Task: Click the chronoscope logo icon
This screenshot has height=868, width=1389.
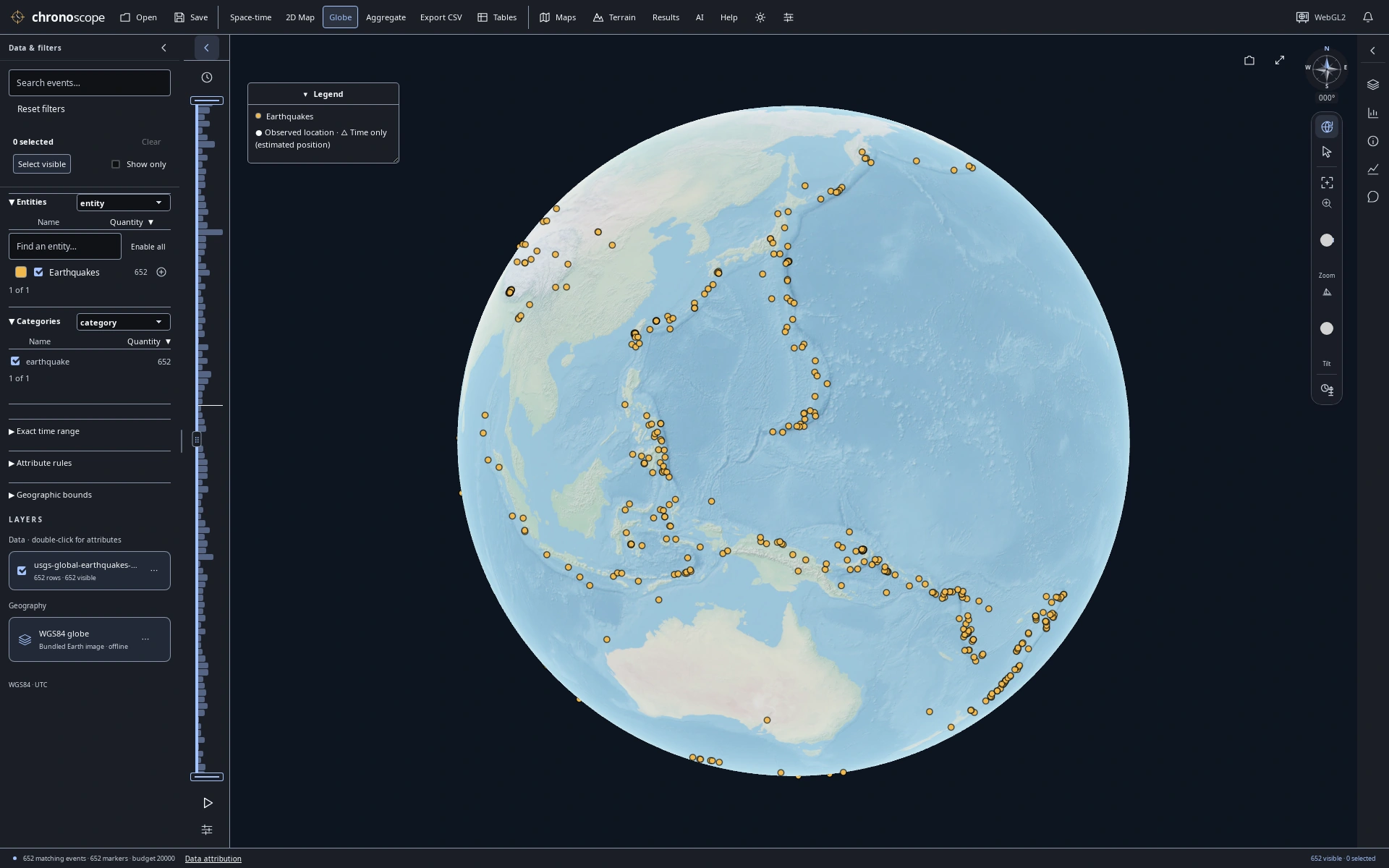Action: coord(18,17)
